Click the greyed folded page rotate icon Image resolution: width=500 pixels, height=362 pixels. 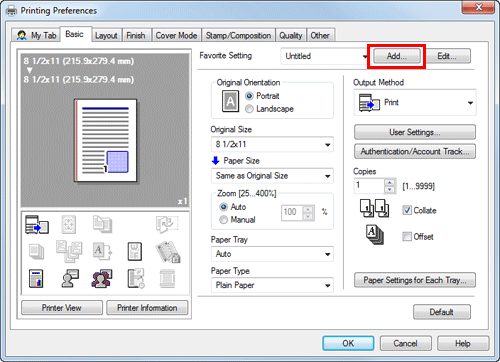coord(167,224)
